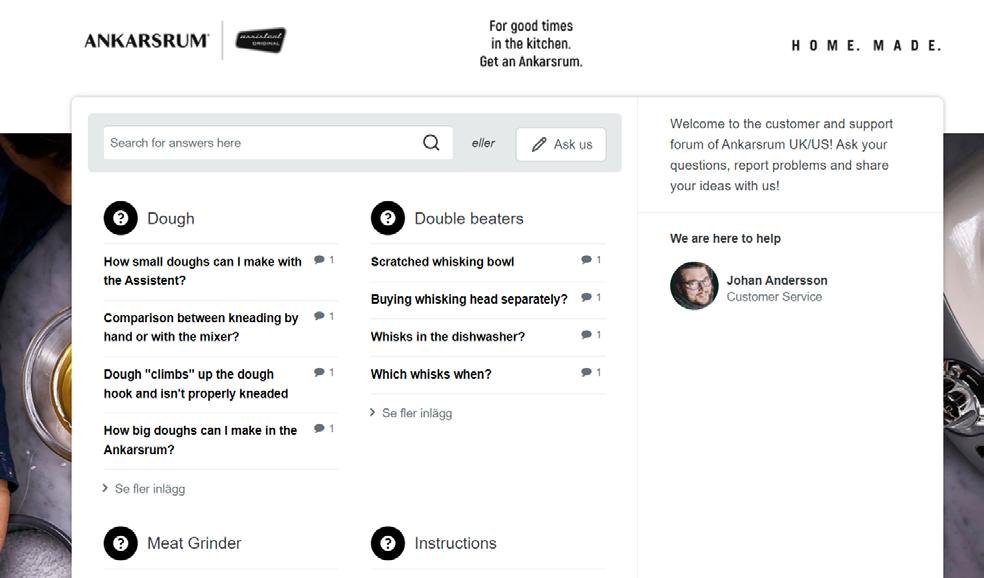Open the Meat Grinder category heading

coord(194,543)
